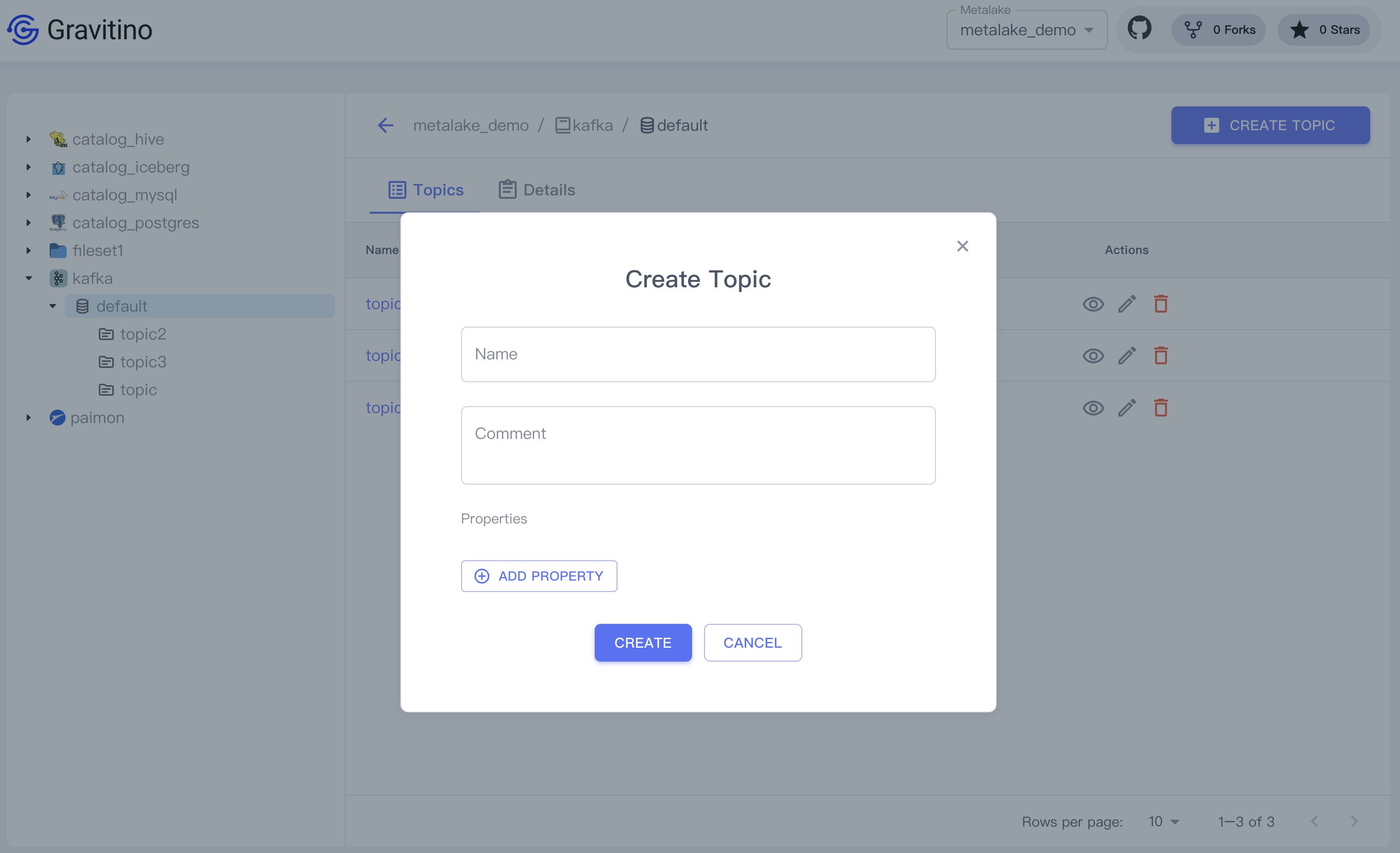Expand the catalog_hive tree node

coord(28,139)
